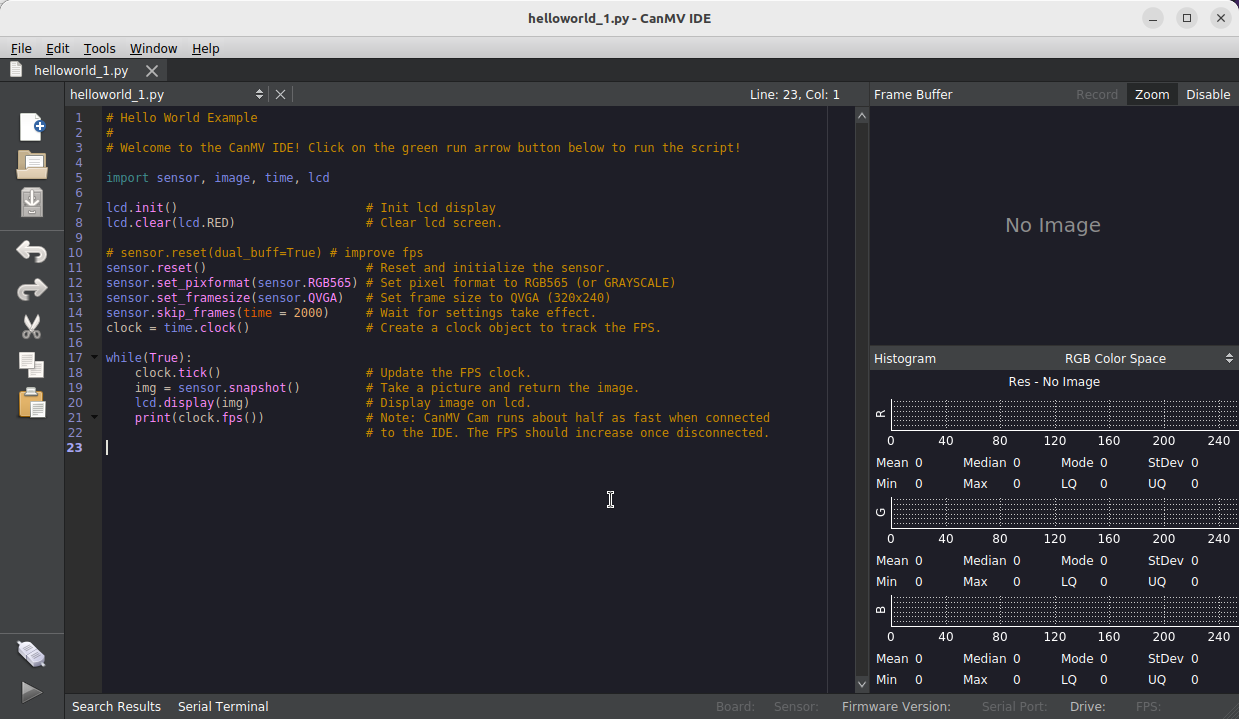Screen dimensions: 1239x719
Task: Cut selection with the scissors icon
Action: point(32,327)
